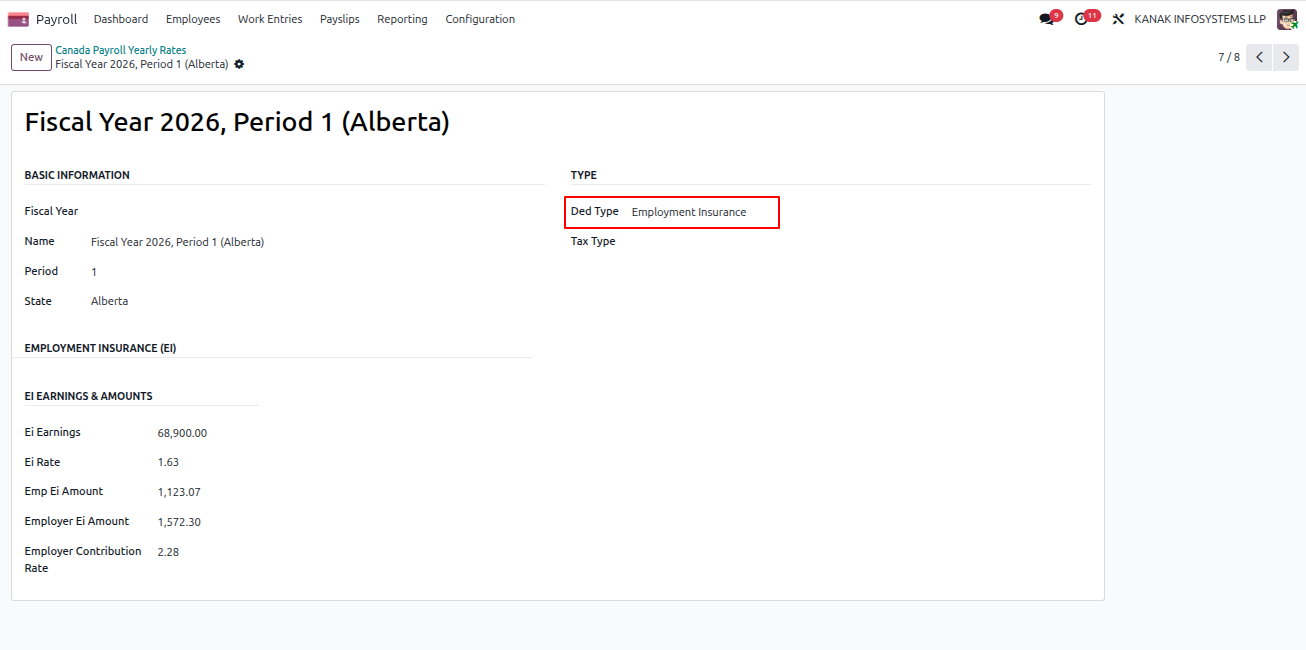This screenshot has height=650, width=1306.
Task: Open the user avatar menu
Action: click(x=1287, y=19)
